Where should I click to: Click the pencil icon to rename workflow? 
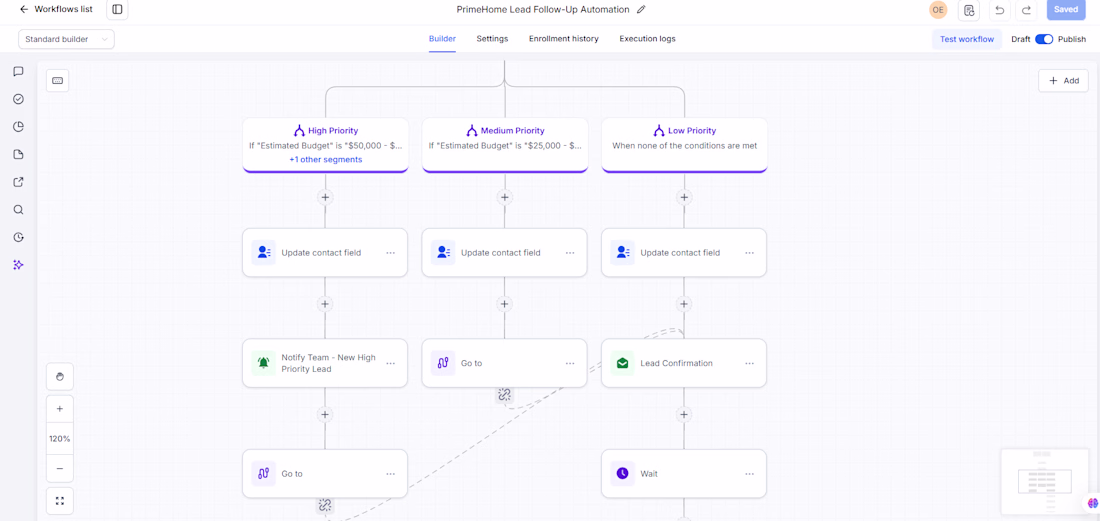point(641,10)
